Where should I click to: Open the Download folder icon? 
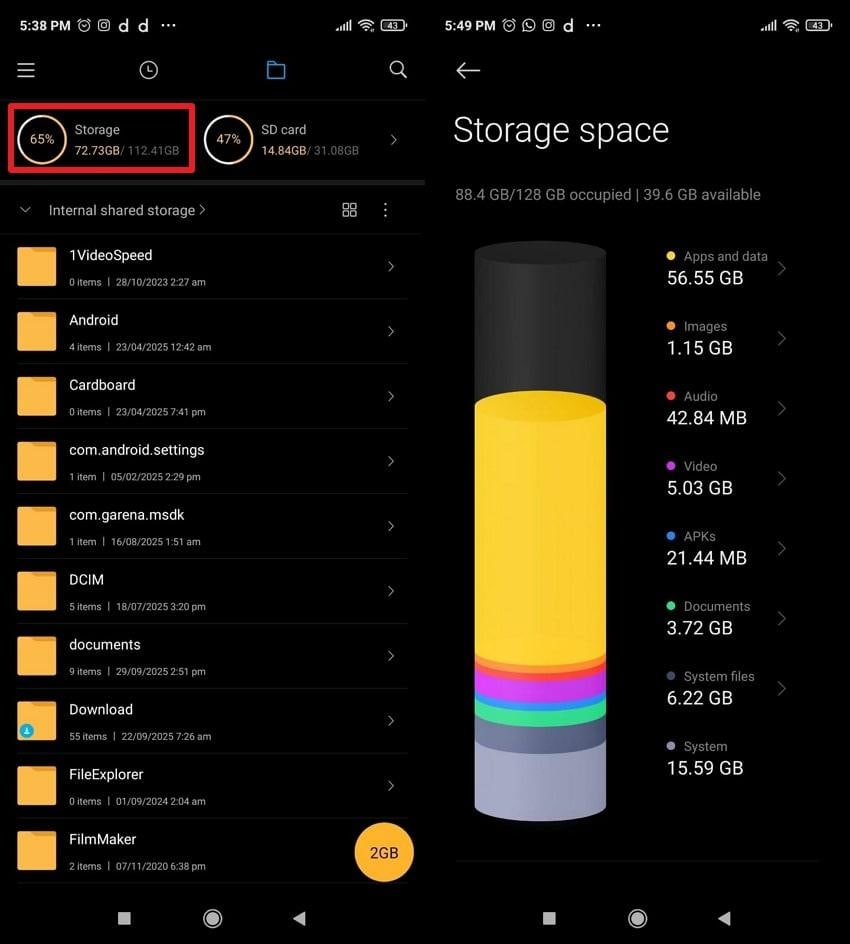(37, 720)
